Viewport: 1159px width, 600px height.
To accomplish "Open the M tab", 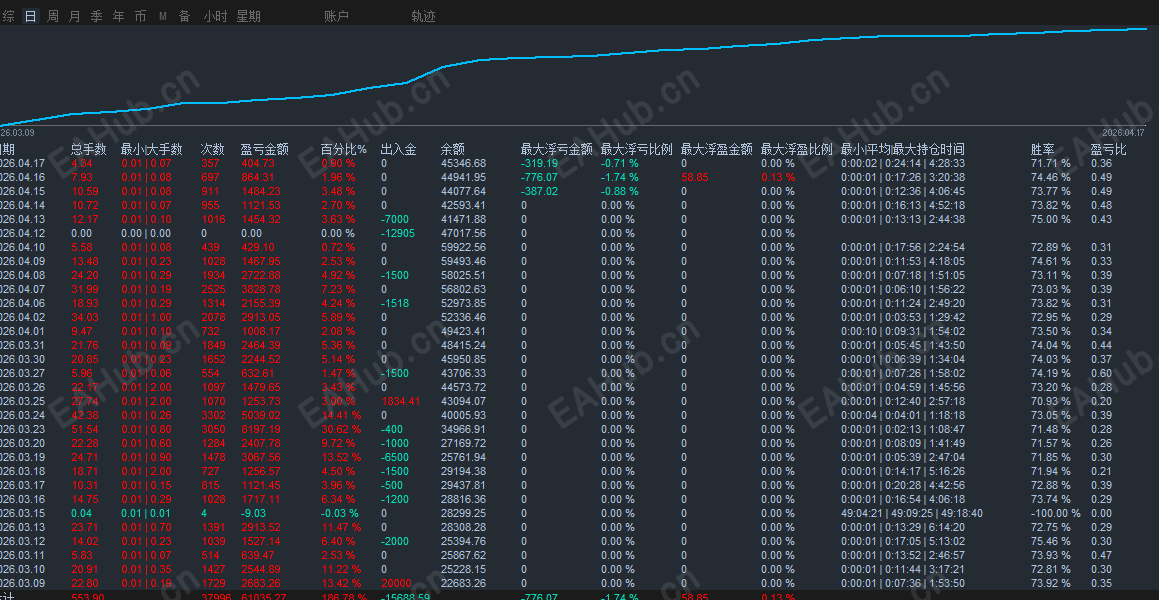I will pyautogui.click(x=163, y=16).
